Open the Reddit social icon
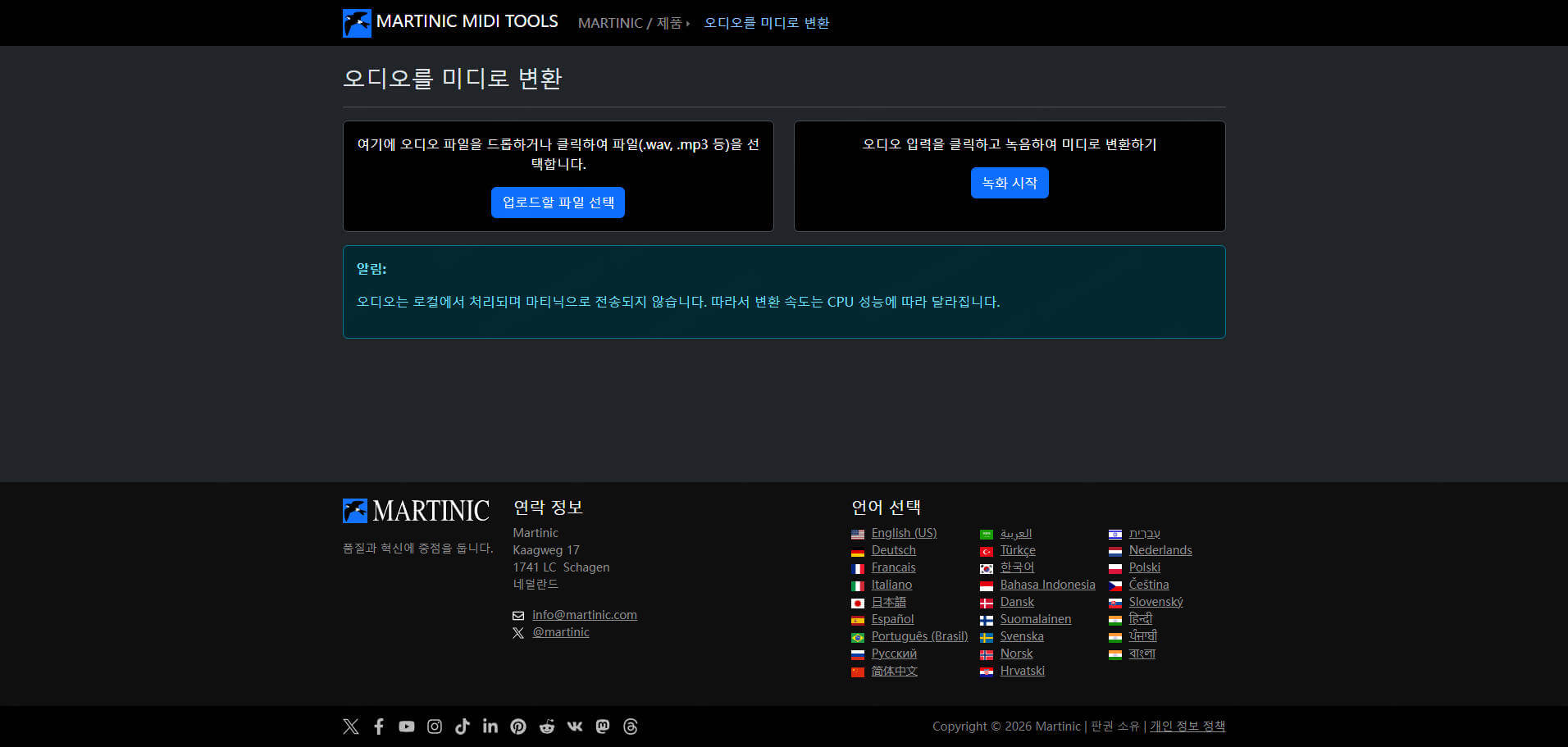Image resolution: width=1568 pixels, height=747 pixels. 547,727
